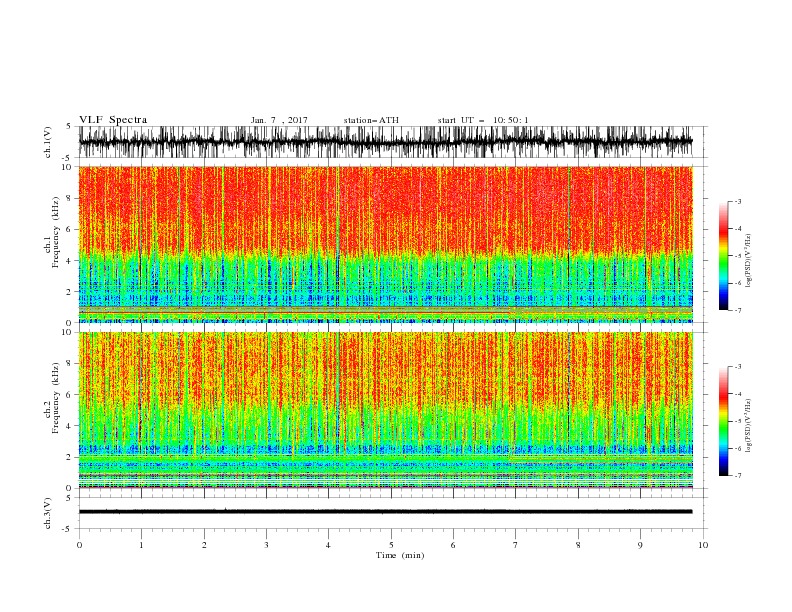Click the ch.1 colorbar "log(PSD)(V²/Hz)" label
Viewport: 792px width, 612px height.
[749, 260]
